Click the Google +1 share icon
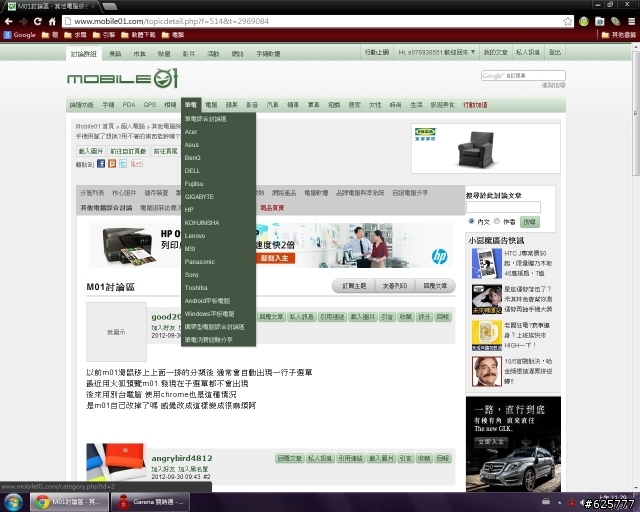The height and width of the screenshot is (512, 640). pos(136,164)
